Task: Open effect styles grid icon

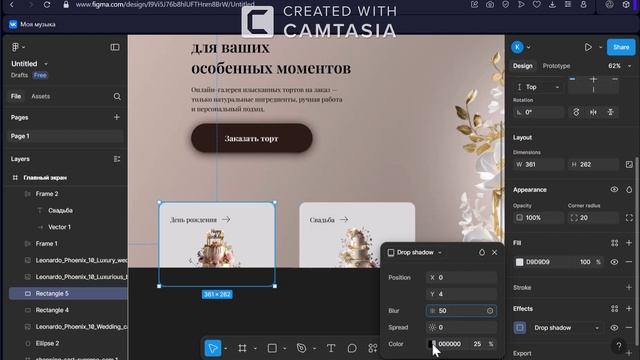Action: point(615,309)
